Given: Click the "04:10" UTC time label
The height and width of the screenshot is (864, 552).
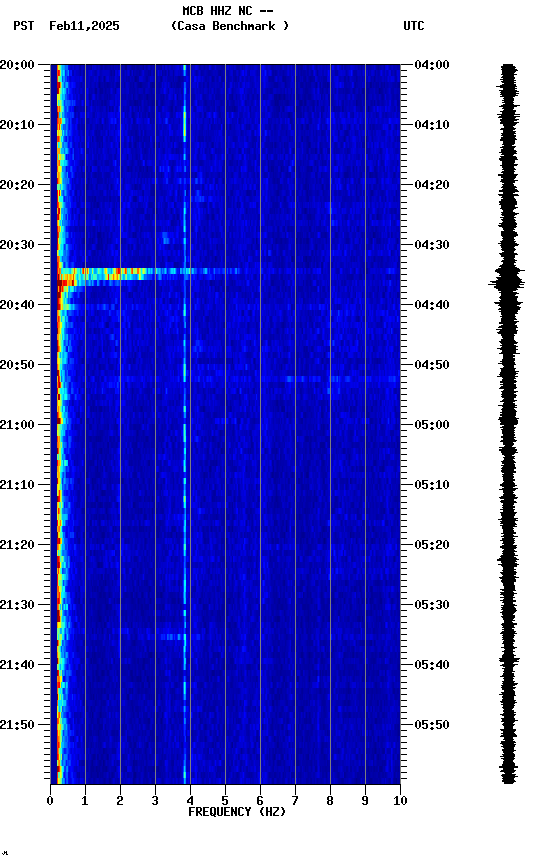Looking at the screenshot, I should coord(432,125).
